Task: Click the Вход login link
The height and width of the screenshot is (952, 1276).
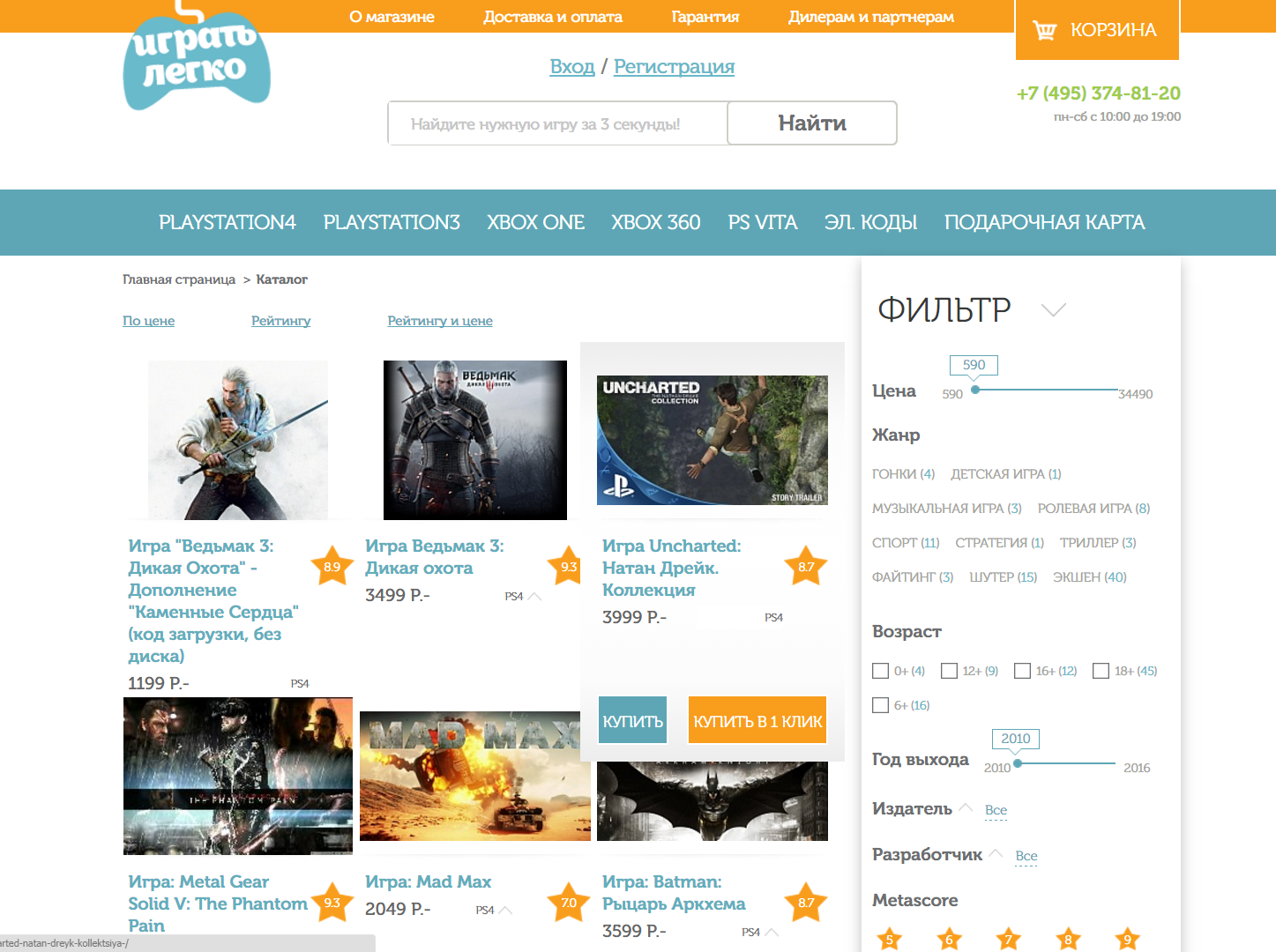Action: pyautogui.click(x=572, y=67)
